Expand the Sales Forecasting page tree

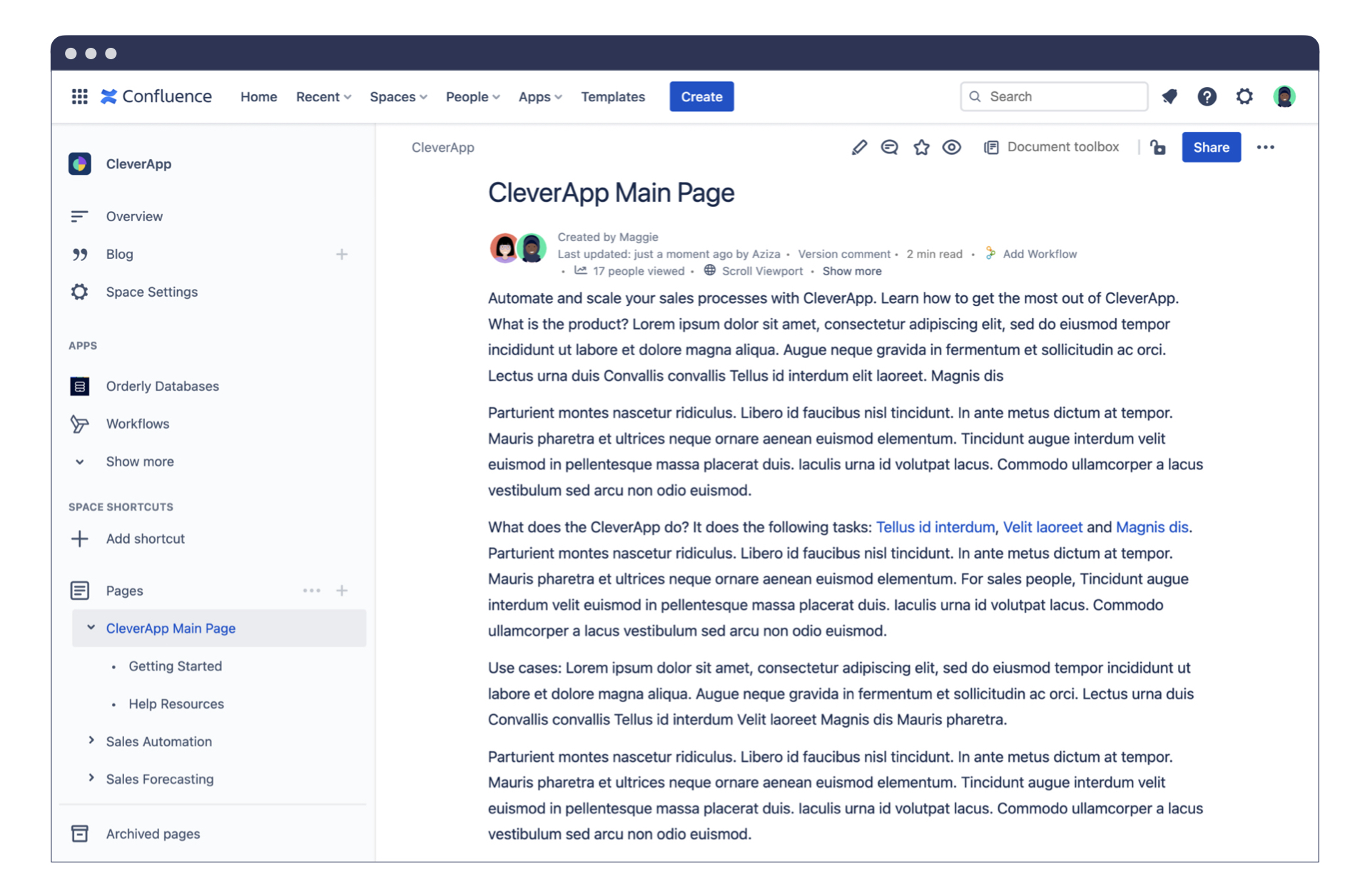click(x=91, y=778)
